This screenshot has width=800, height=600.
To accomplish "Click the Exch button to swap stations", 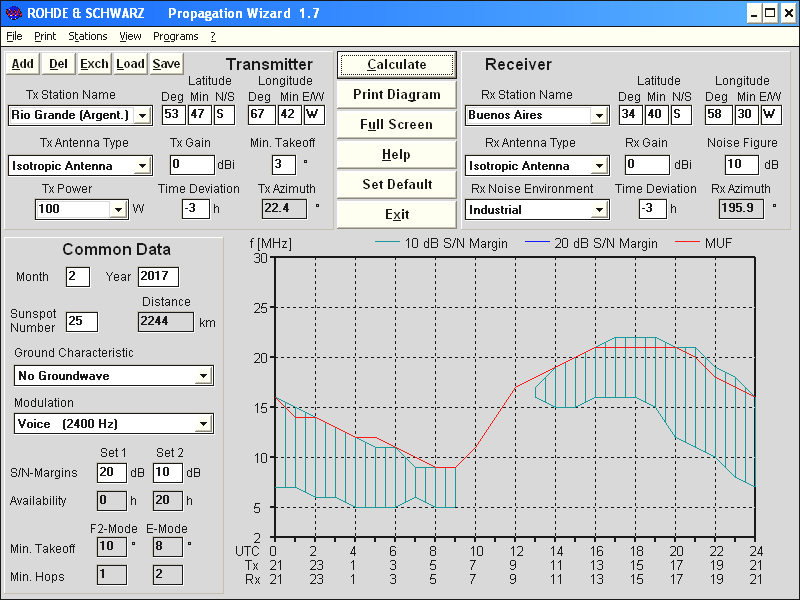I will click(94, 64).
